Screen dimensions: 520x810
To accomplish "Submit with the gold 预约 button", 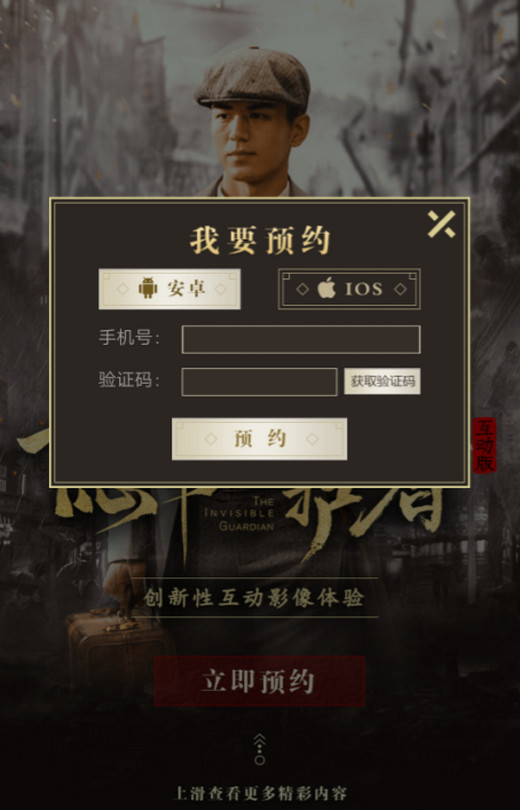I will point(259,439).
